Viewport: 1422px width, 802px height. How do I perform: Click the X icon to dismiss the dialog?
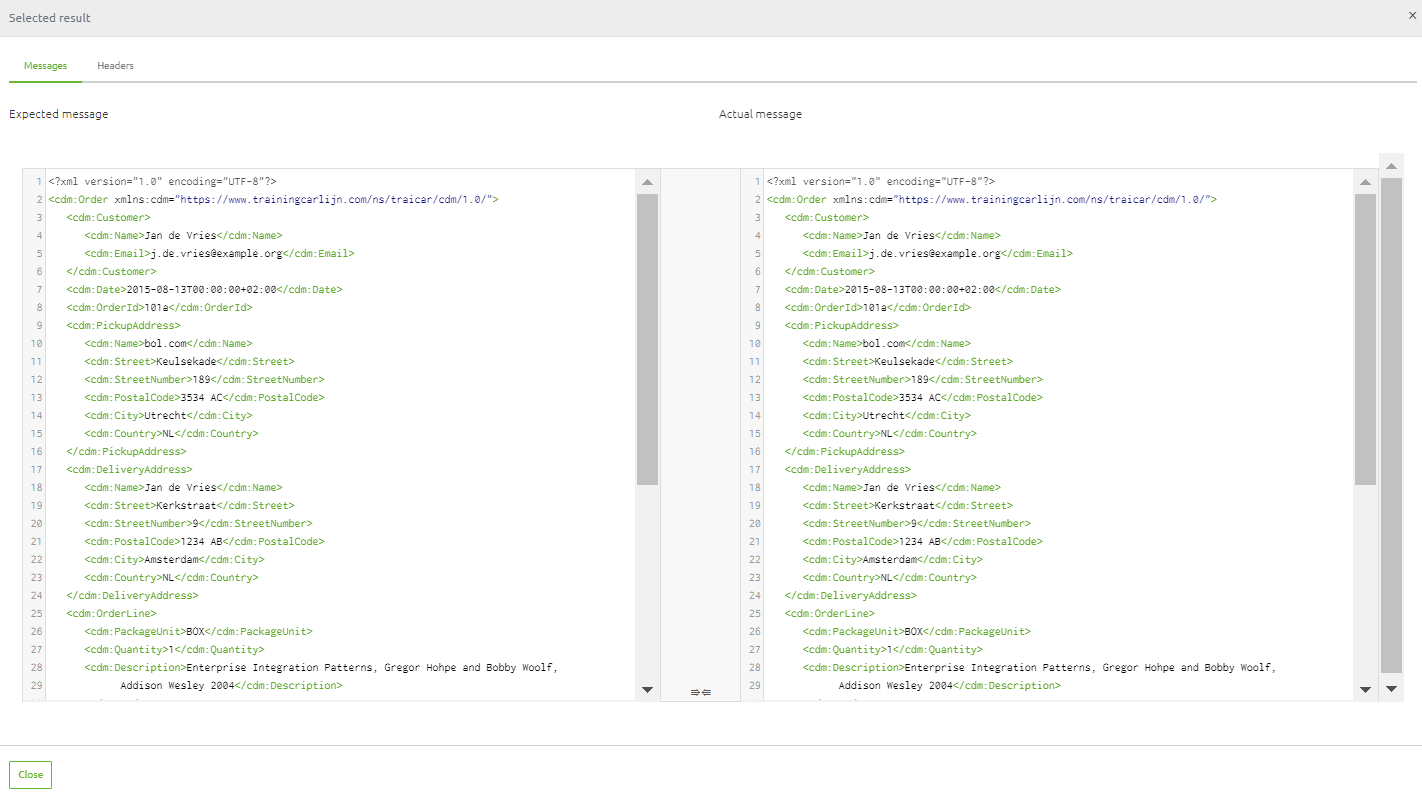coord(1411,17)
